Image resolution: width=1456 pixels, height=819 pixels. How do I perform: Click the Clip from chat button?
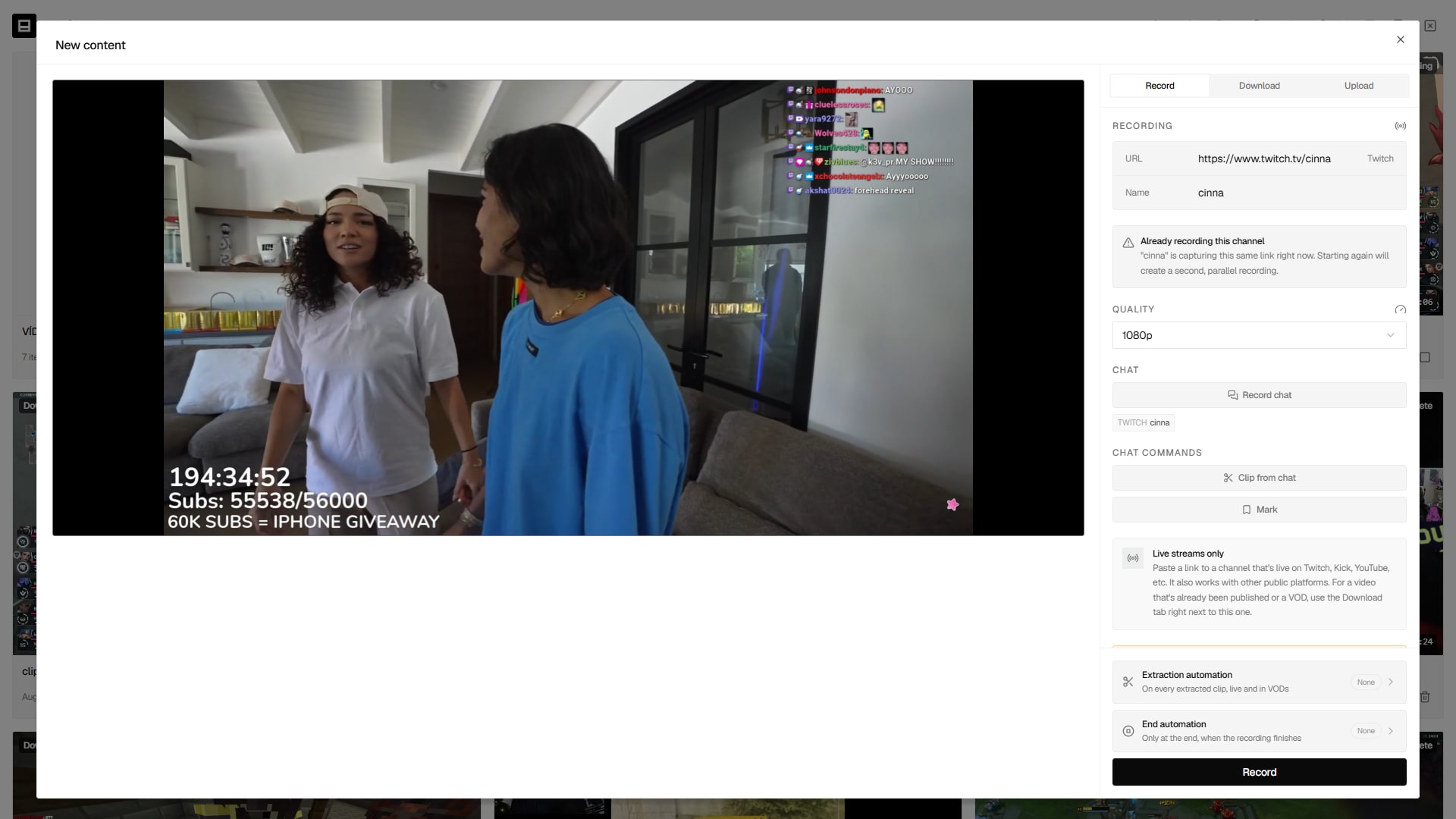(x=1259, y=478)
